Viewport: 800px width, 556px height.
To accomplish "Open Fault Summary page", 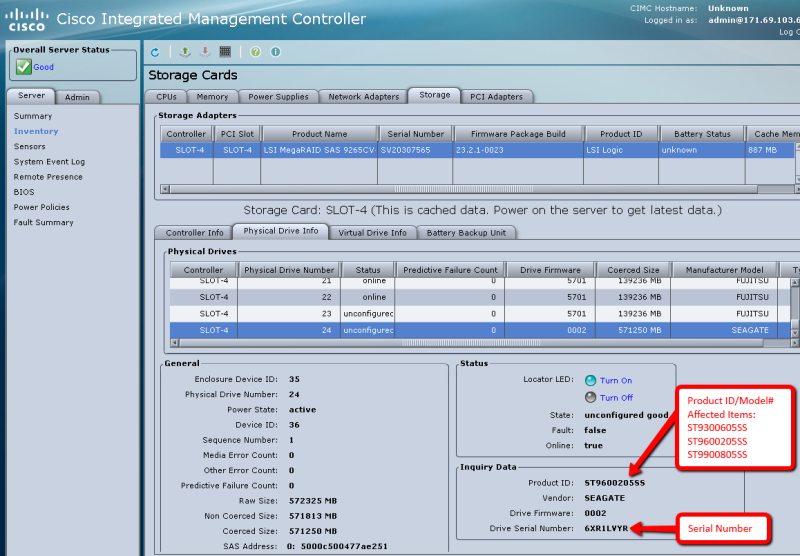I will [x=43, y=222].
